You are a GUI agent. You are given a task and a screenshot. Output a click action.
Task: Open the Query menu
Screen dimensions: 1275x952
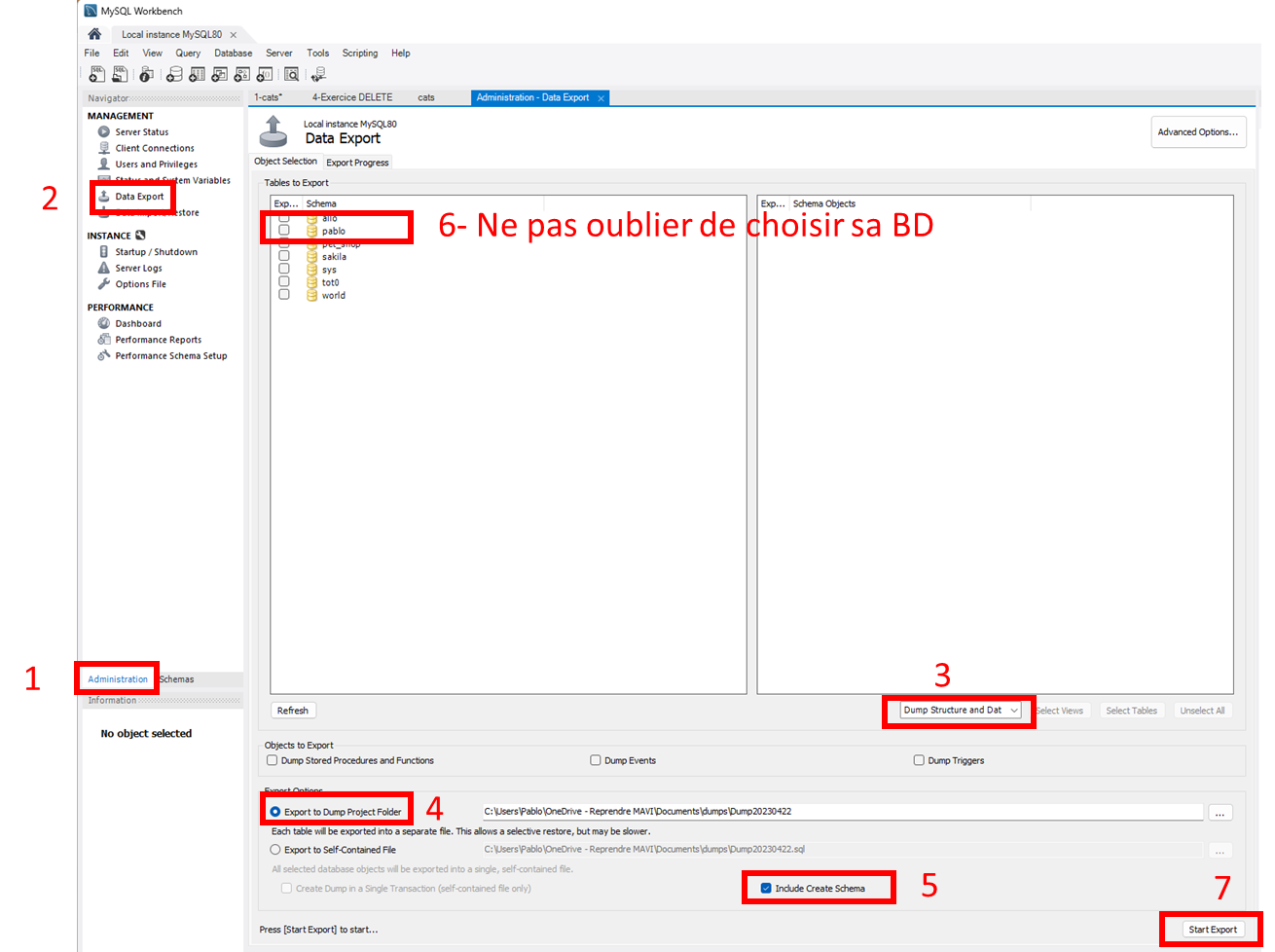(x=188, y=54)
